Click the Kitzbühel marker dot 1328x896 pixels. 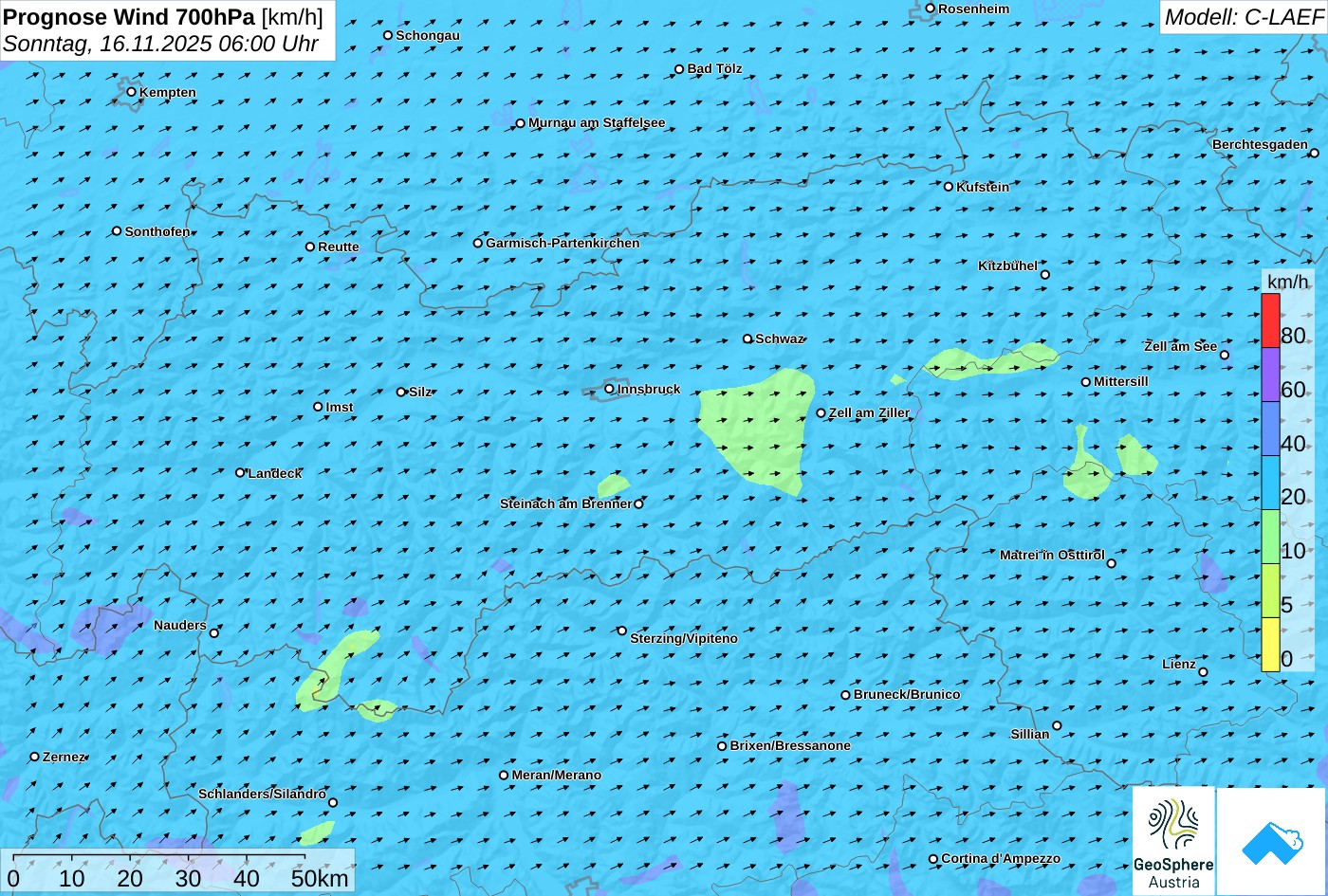[x=1045, y=275]
